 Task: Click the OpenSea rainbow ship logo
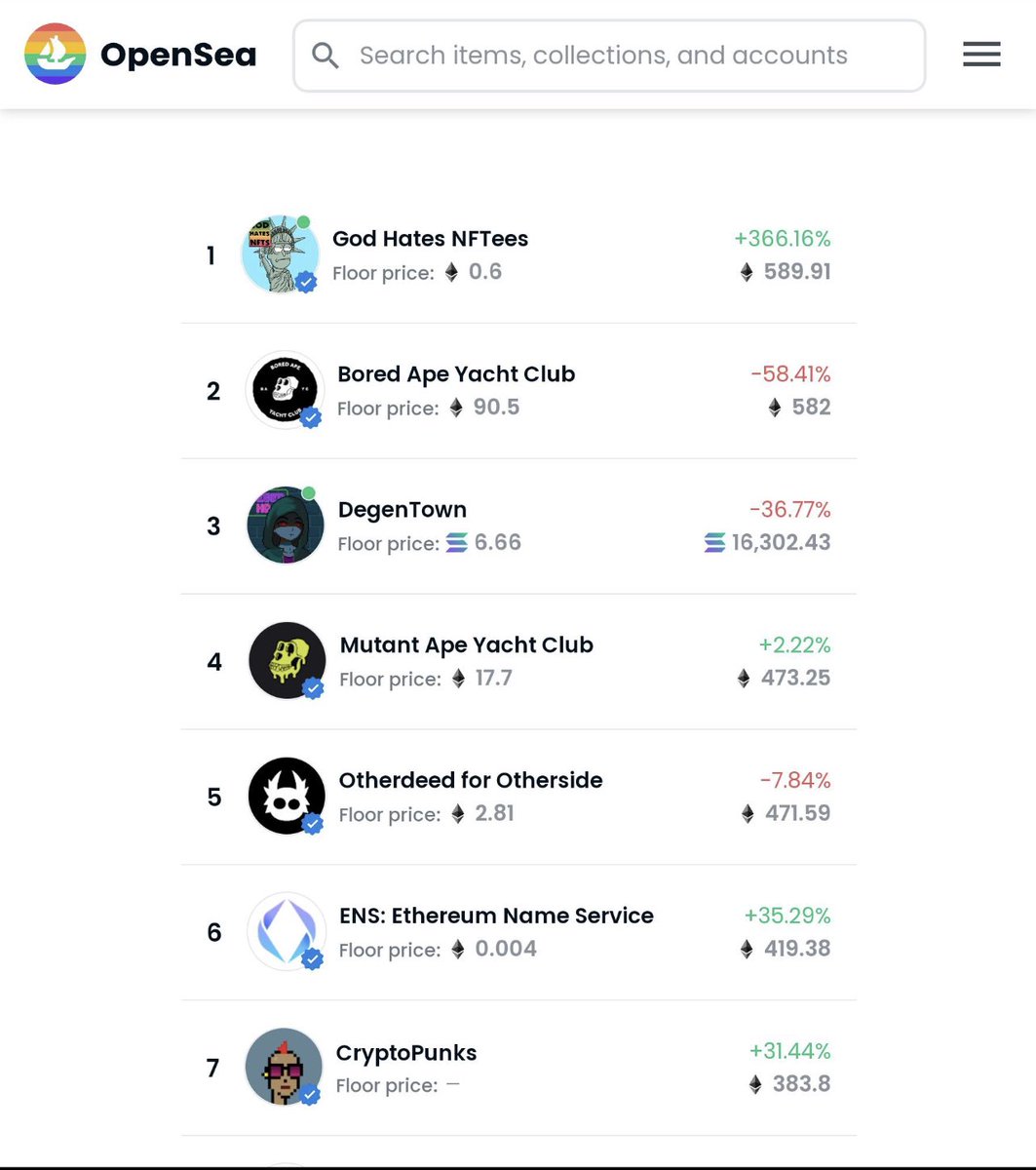coord(55,55)
